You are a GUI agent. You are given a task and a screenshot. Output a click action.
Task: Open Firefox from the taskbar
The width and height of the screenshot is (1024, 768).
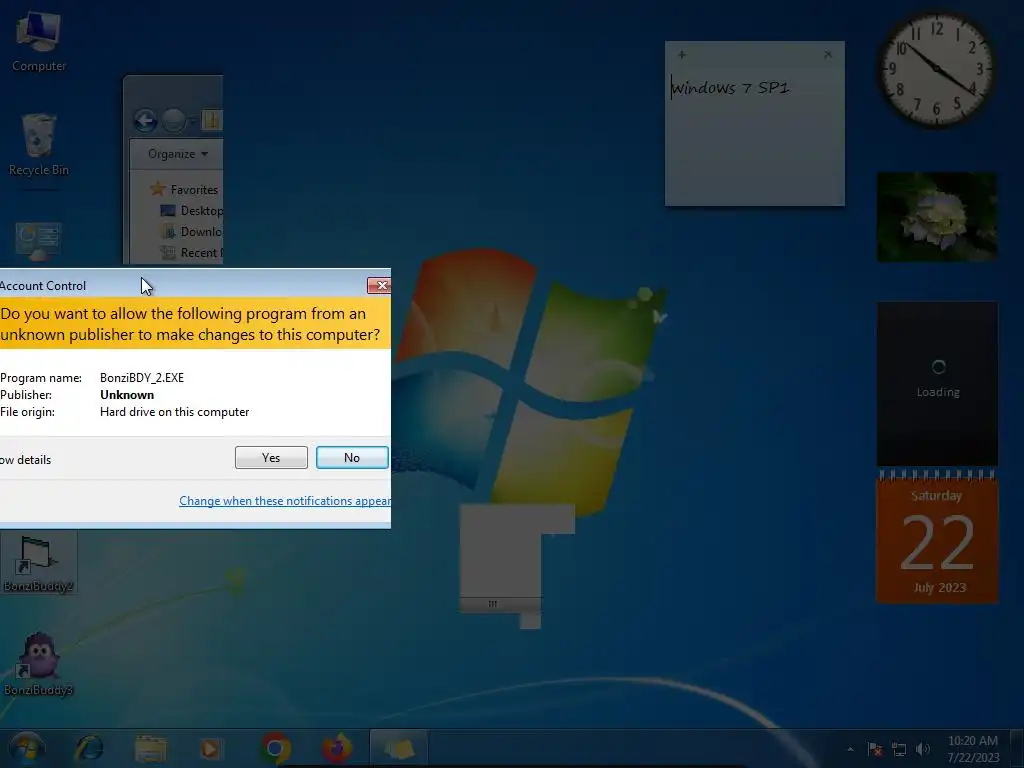tap(336, 748)
